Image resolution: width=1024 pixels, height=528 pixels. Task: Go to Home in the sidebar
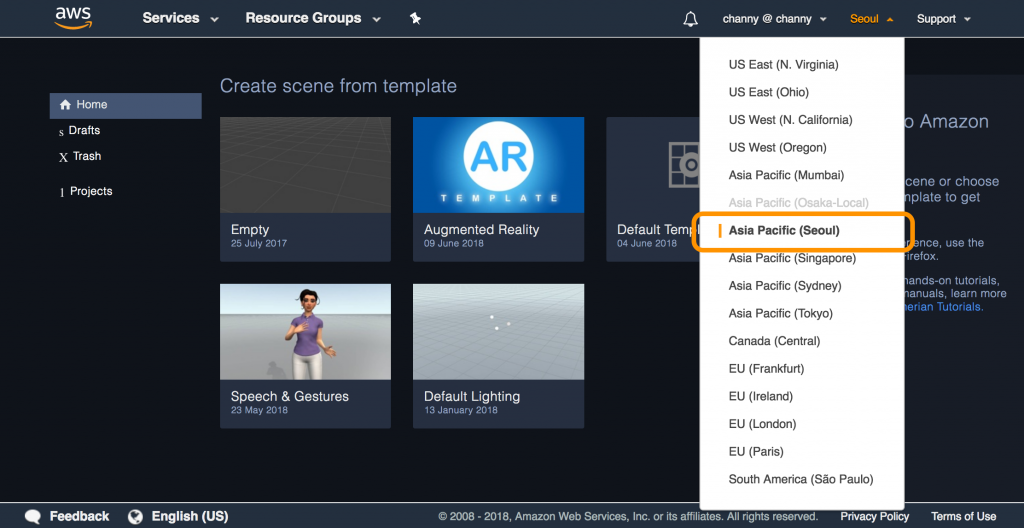tap(125, 105)
